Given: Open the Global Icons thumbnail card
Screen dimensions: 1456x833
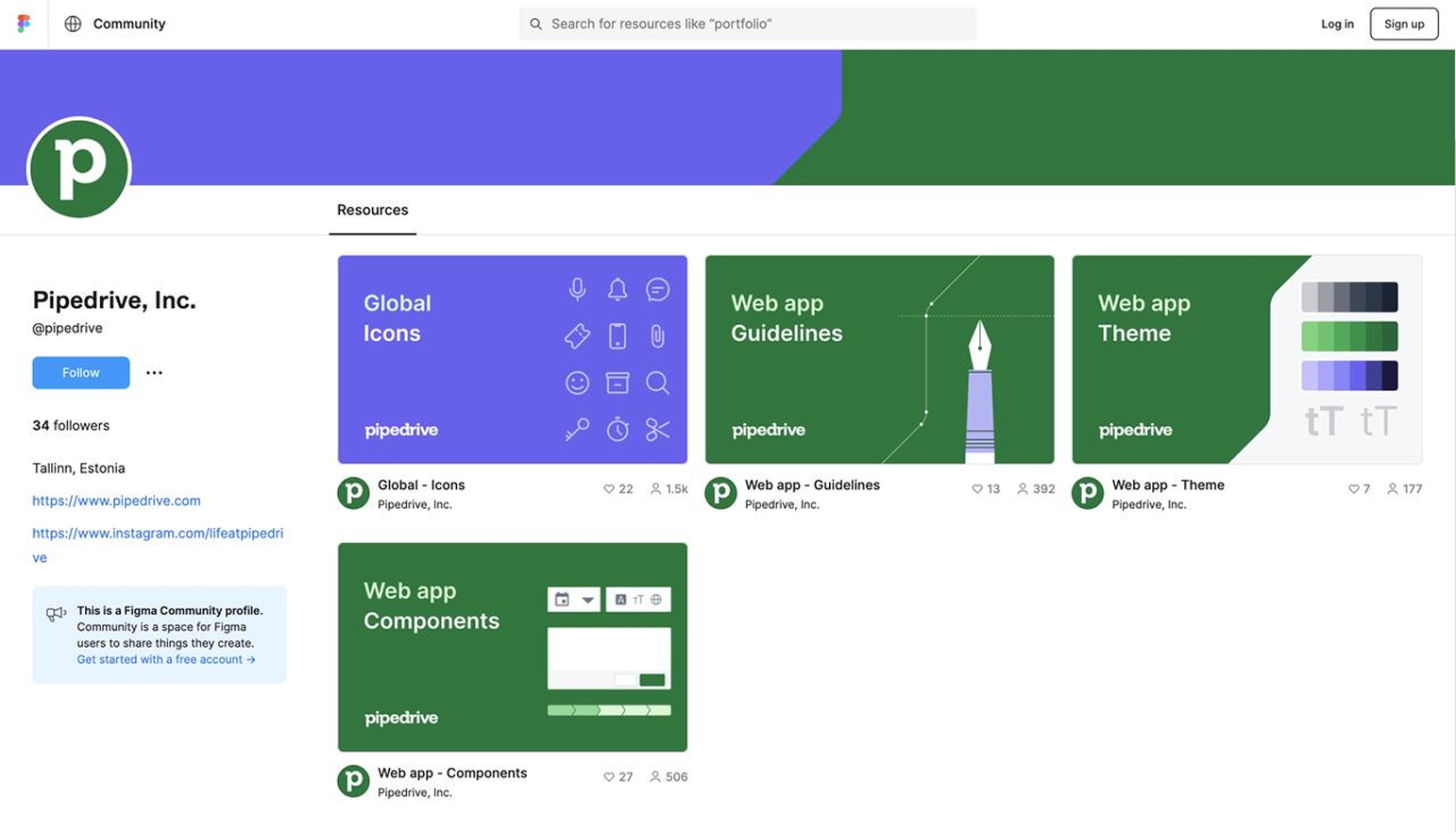Looking at the screenshot, I should (x=513, y=360).
